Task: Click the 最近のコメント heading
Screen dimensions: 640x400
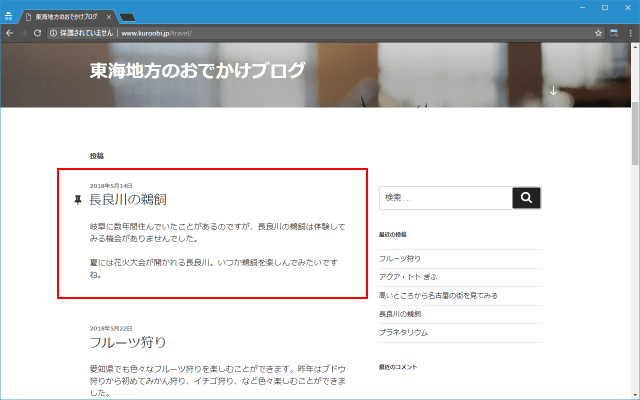Action: tap(398, 367)
